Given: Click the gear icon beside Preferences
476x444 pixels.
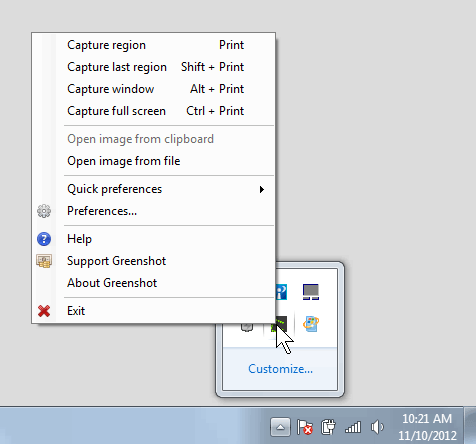Looking at the screenshot, I should 44,211.
